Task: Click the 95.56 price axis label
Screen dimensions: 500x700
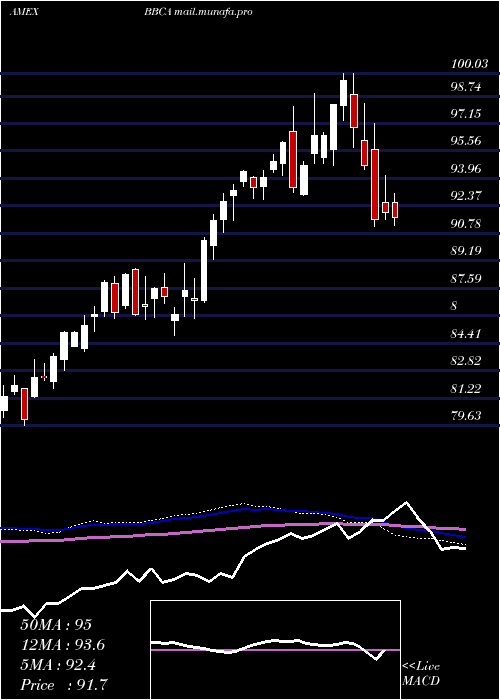Action: click(466, 141)
